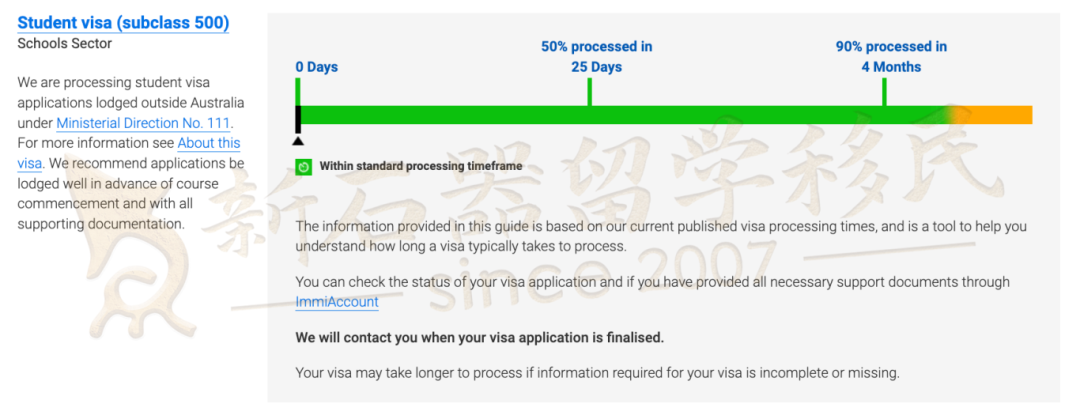Open Student visa (subclass 500) link
The image size is (1080, 419).
tap(123, 23)
